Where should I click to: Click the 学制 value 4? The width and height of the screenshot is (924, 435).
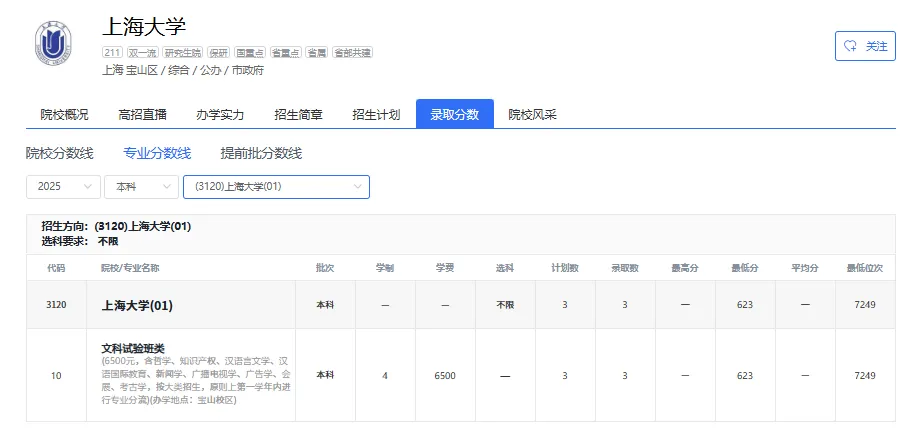(x=385, y=375)
